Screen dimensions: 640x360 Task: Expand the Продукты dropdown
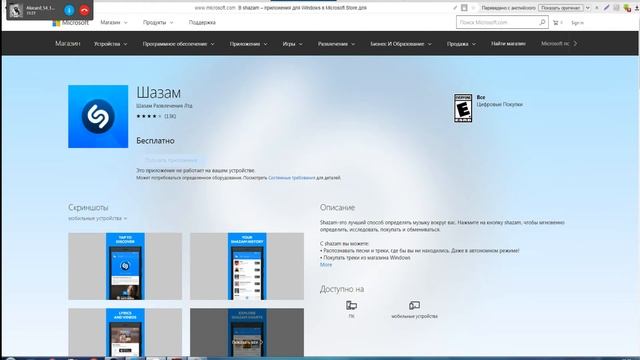point(158,22)
